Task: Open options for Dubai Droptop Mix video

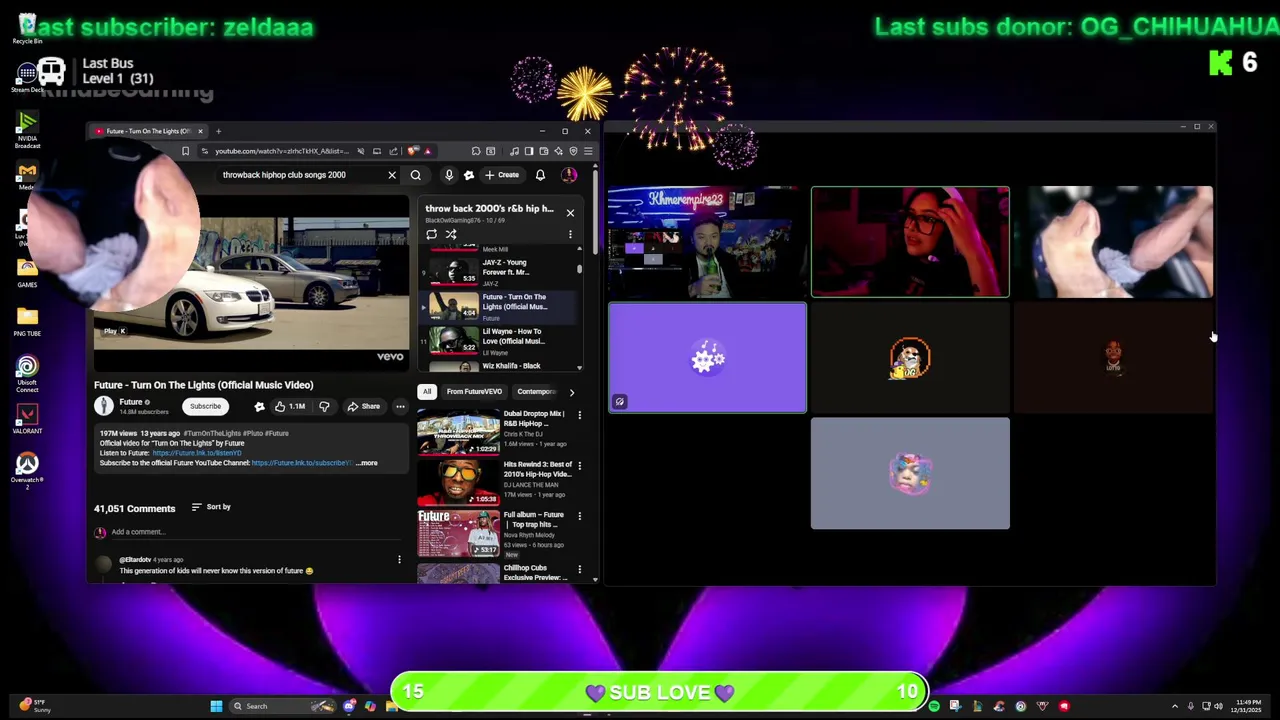Action: tap(579, 415)
